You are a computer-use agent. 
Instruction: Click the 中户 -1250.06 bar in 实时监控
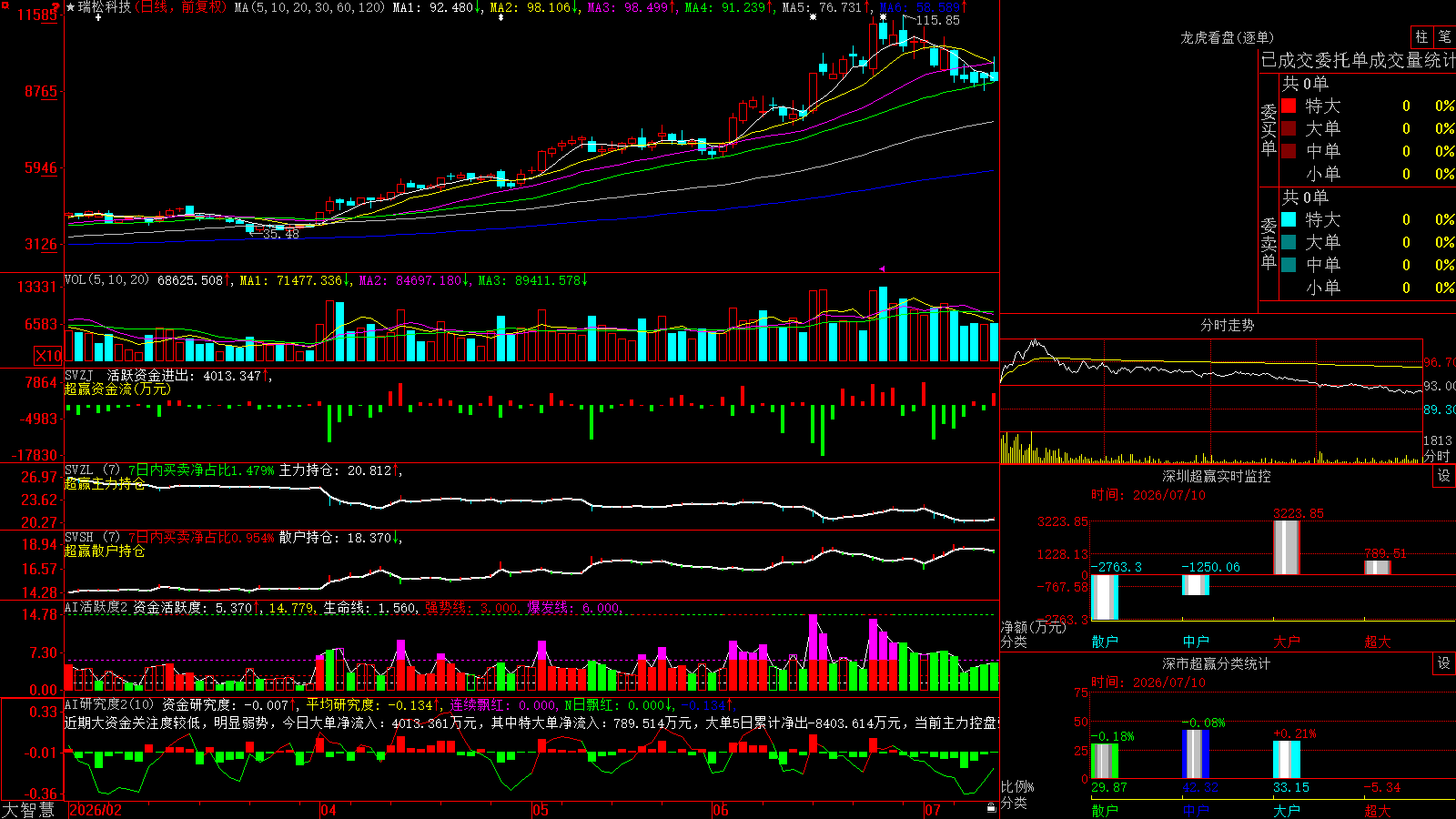click(1195, 585)
